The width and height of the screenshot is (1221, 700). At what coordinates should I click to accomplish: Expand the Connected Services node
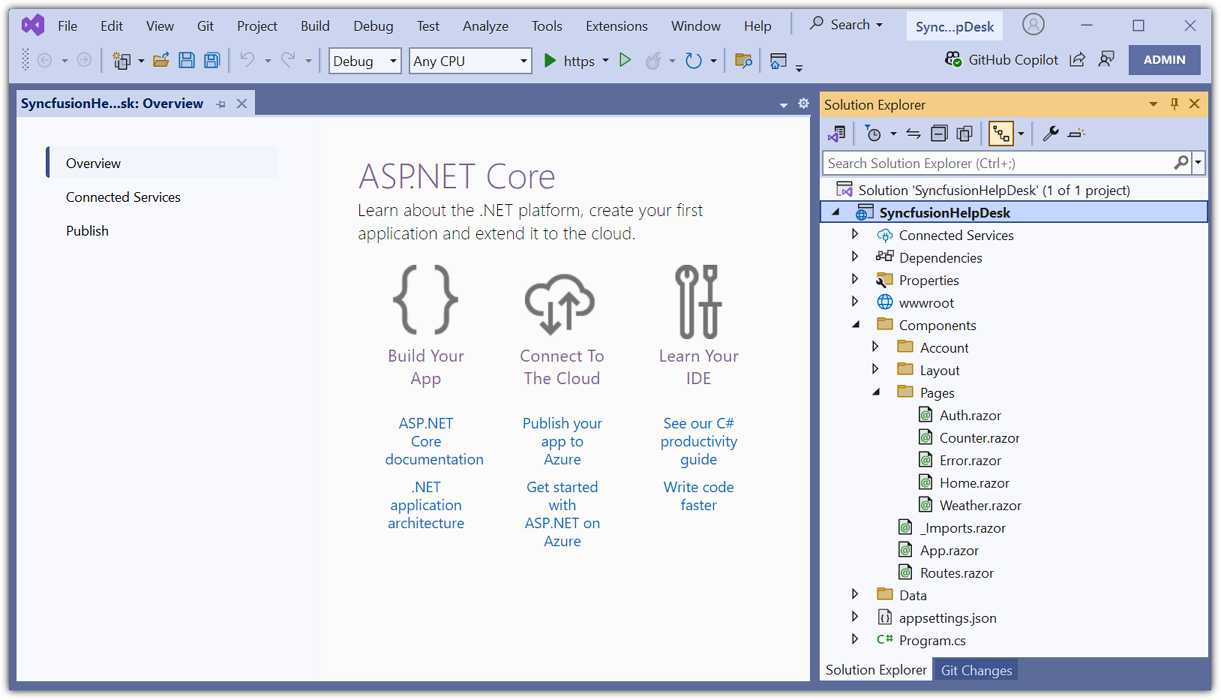click(x=855, y=234)
